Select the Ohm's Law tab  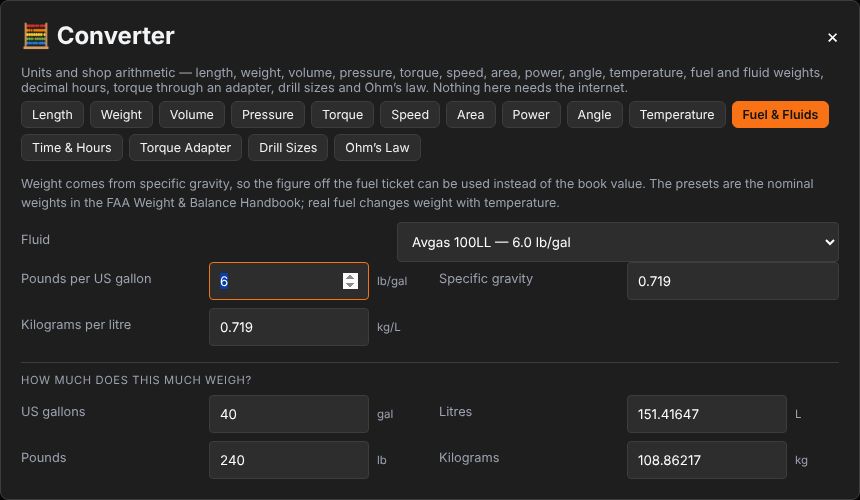[377, 147]
